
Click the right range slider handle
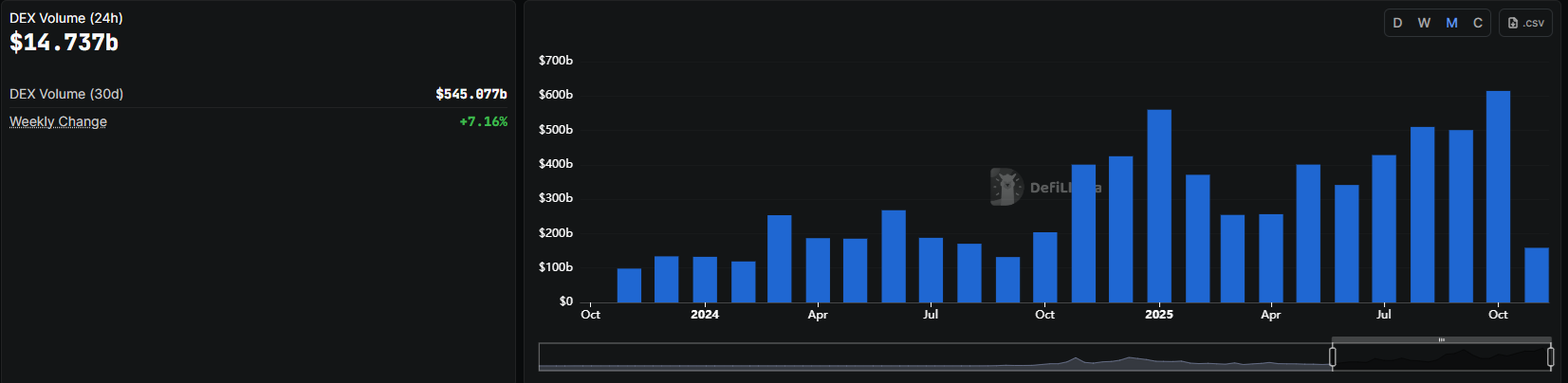pyautogui.click(x=1550, y=356)
